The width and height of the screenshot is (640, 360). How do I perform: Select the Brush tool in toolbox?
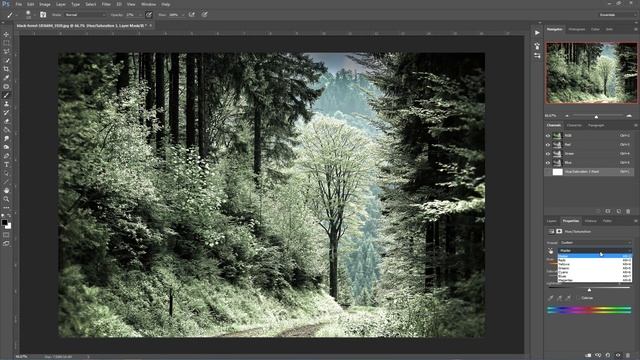pos(6,95)
